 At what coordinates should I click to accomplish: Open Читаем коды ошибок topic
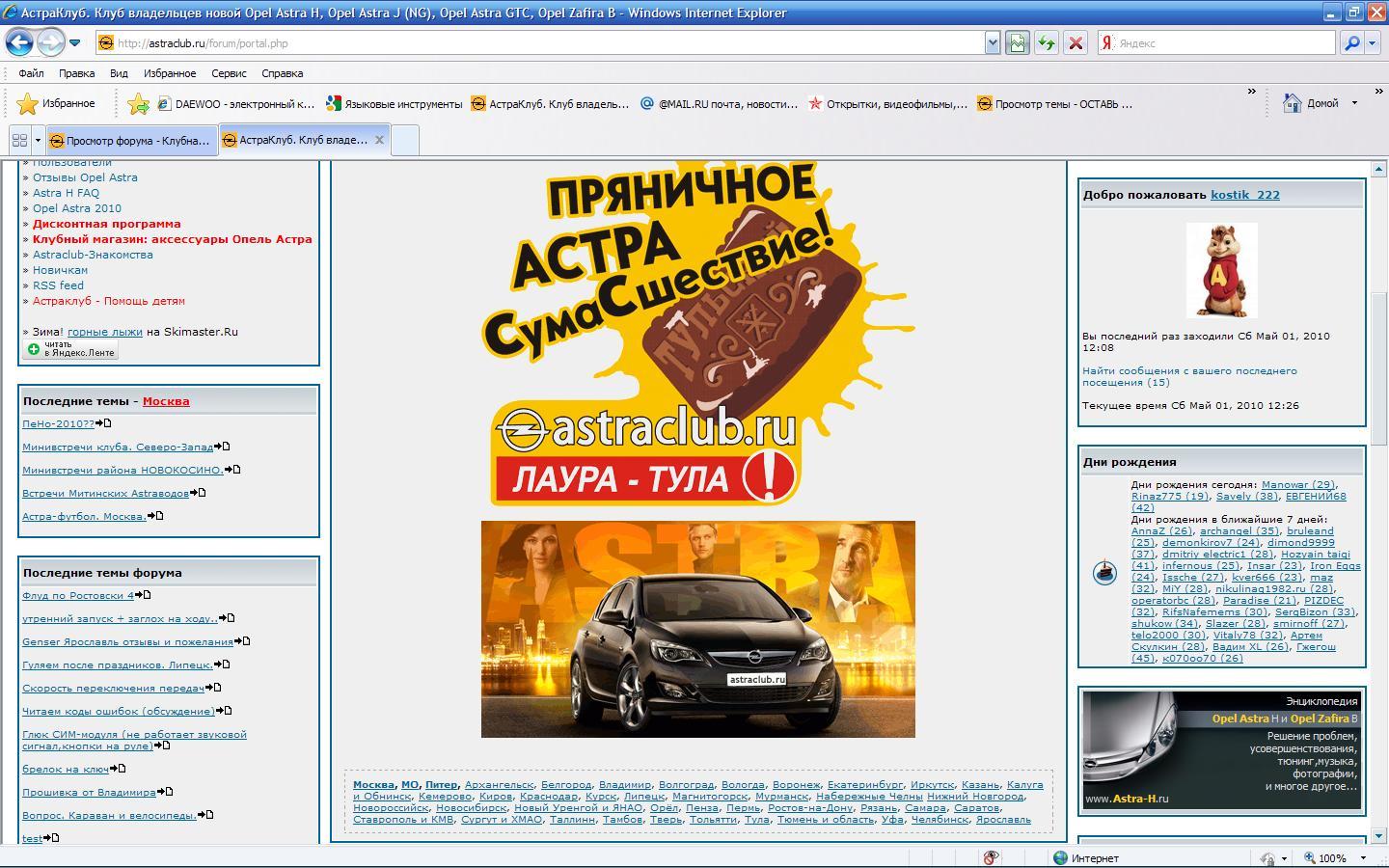click(x=119, y=712)
